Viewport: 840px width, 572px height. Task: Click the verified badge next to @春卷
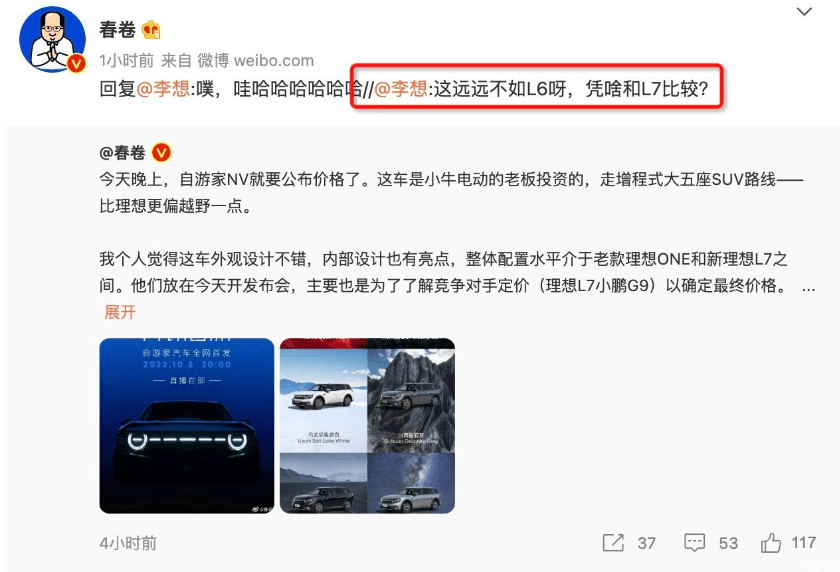tap(161, 153)
